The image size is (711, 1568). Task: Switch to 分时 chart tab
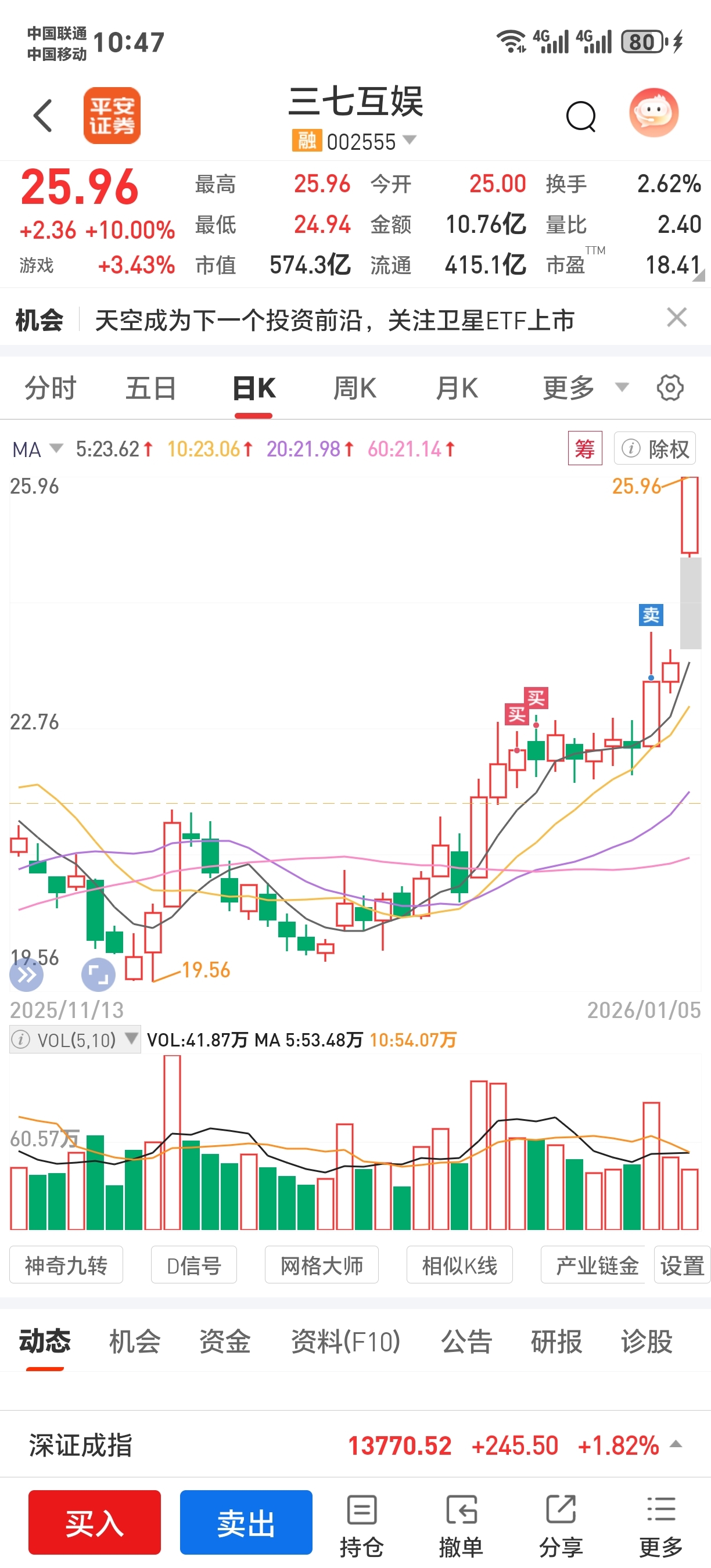[50, 388]
